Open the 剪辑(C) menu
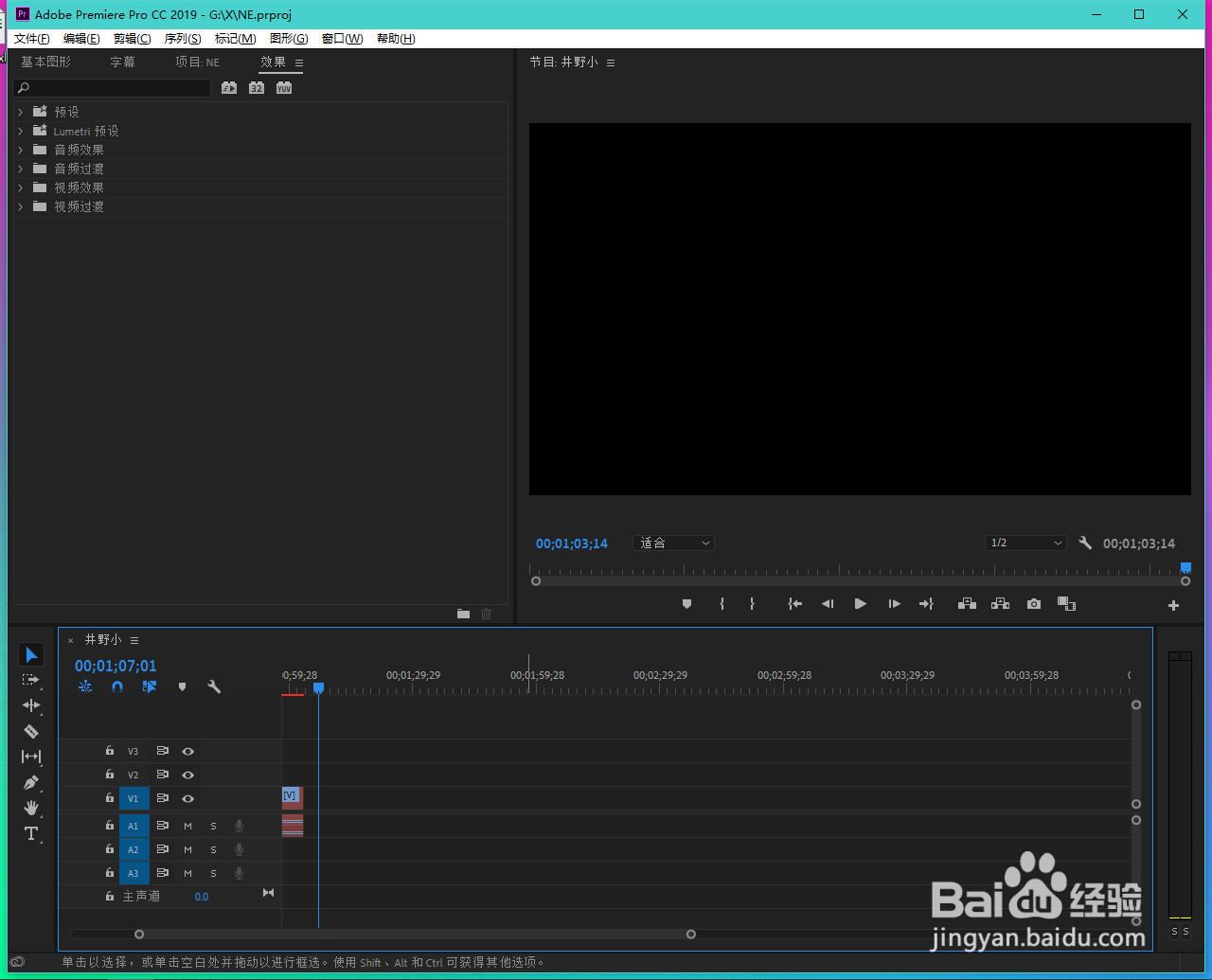This screenshot has width=1212, height=980. click(x=133, y=39)
